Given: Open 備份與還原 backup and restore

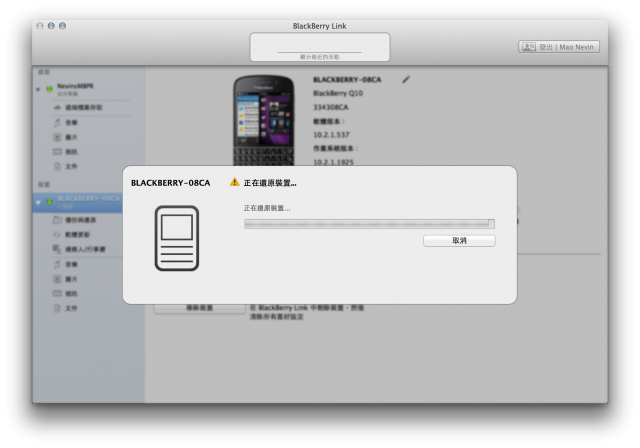Looking at the screenshot, I should click(x=74, y=220).
